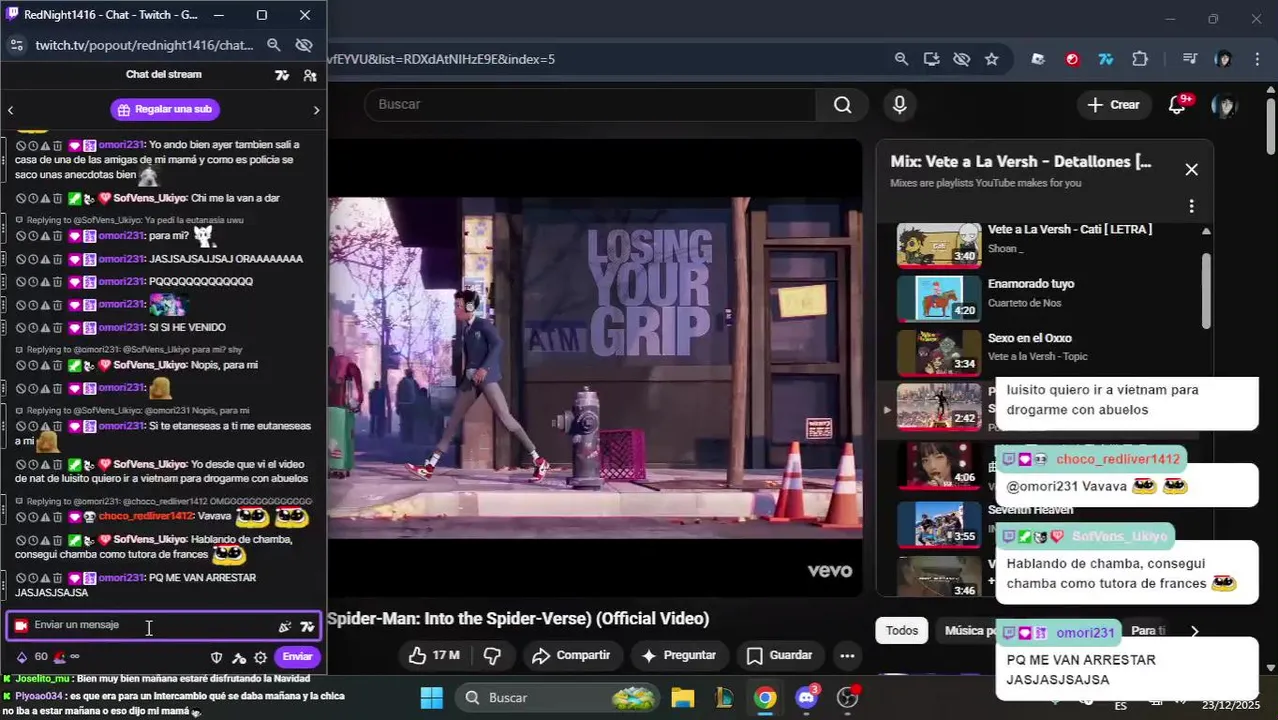Open chat settings gear icon
The image size is (1278, 720).
pos(261,657)
